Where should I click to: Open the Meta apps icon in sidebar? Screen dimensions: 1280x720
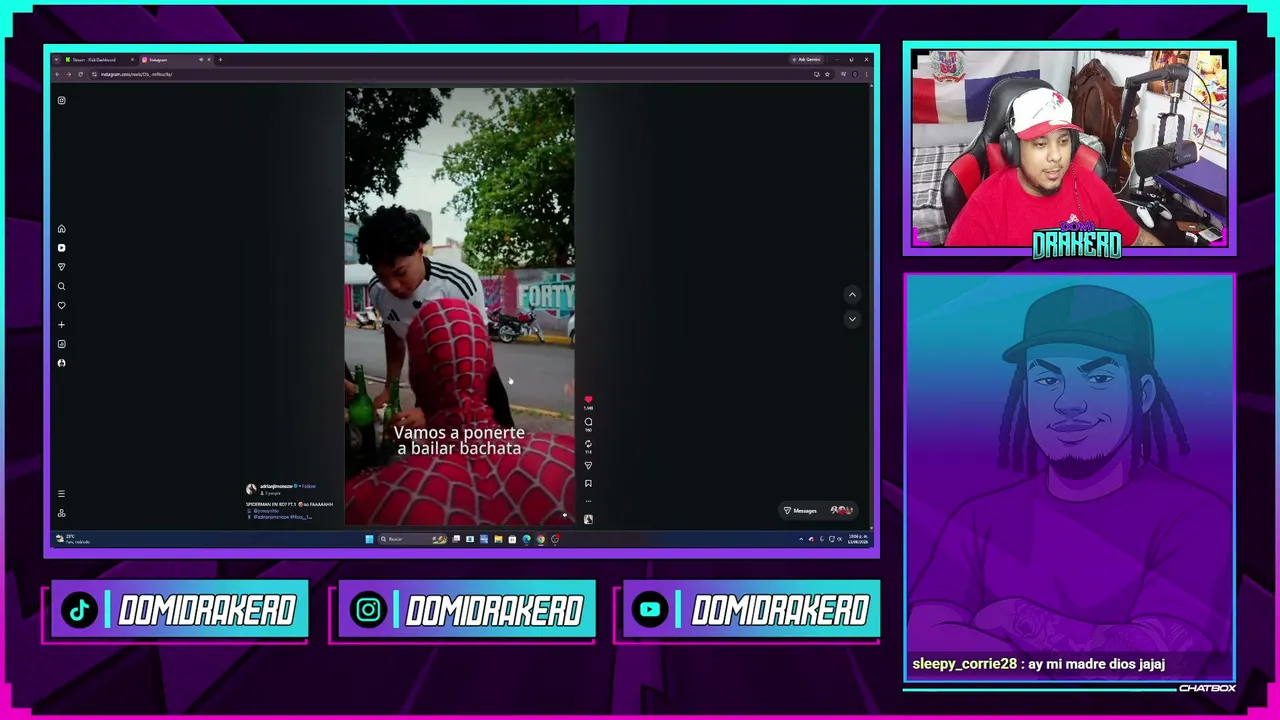tap(61, 513)
